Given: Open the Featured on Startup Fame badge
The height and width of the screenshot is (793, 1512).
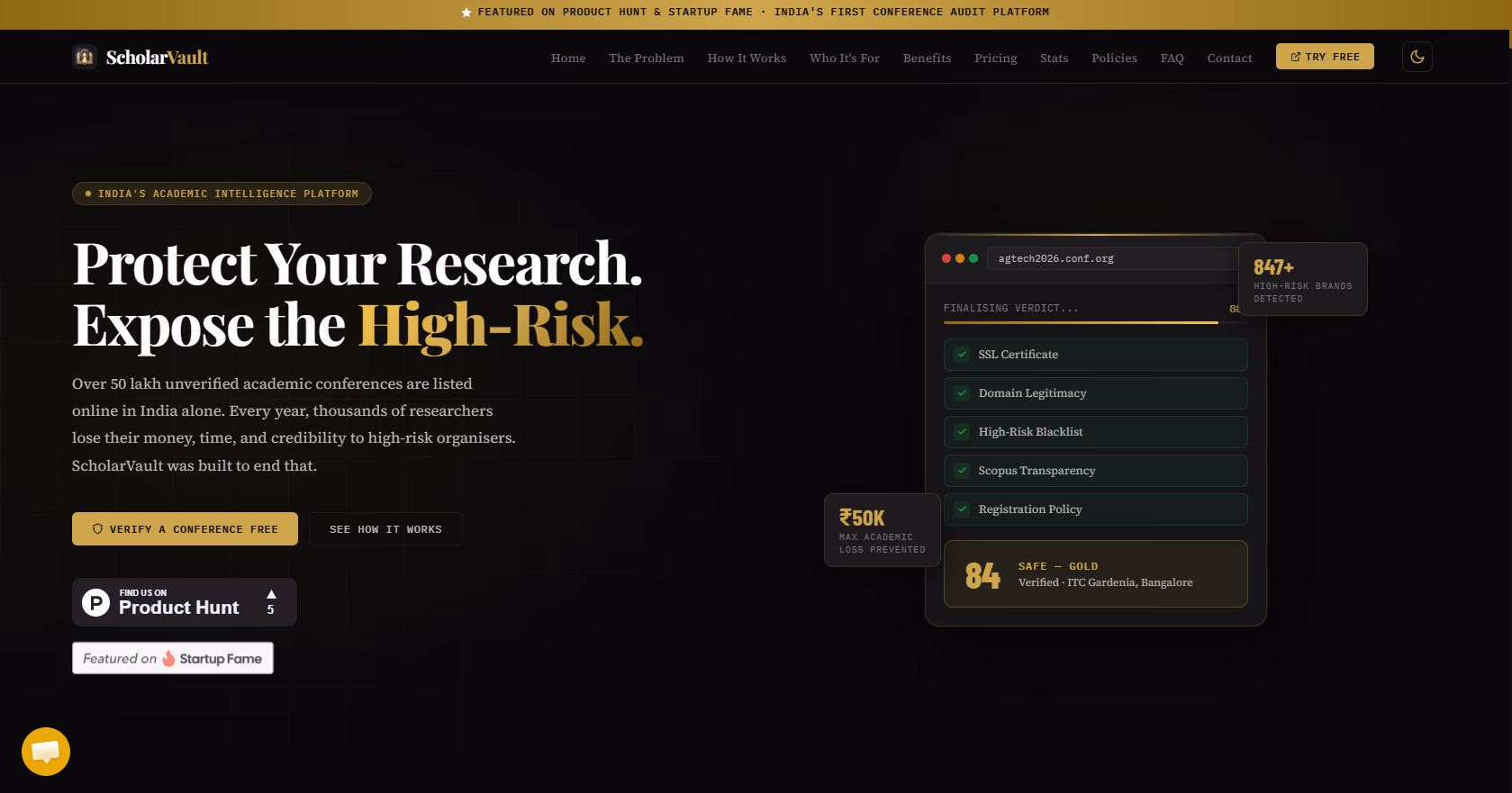Looking at the screenshot, I should [x=173, y=658].
